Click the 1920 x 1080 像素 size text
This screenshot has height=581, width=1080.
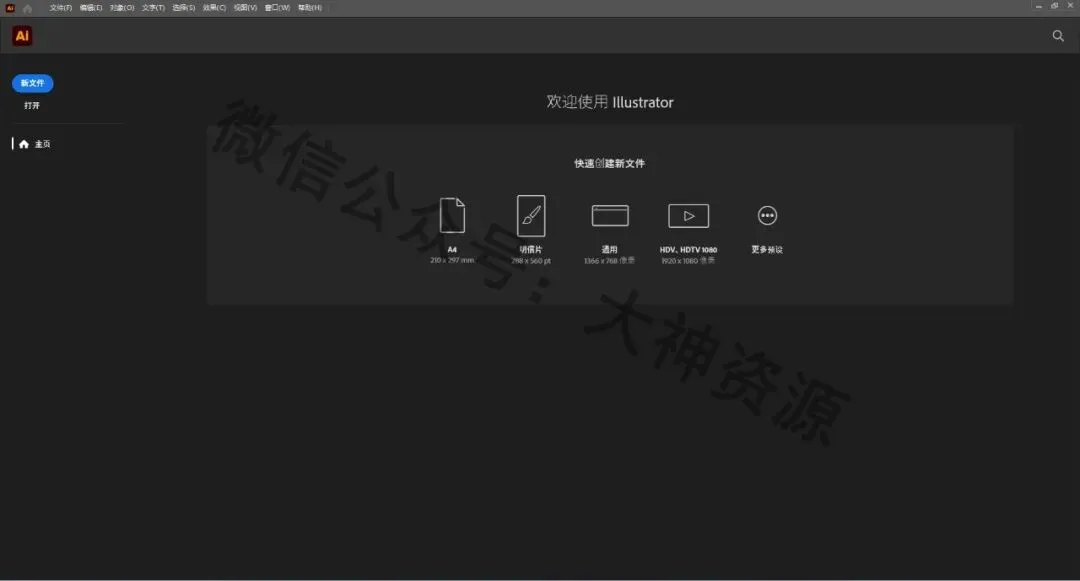(x=688, y=261)
